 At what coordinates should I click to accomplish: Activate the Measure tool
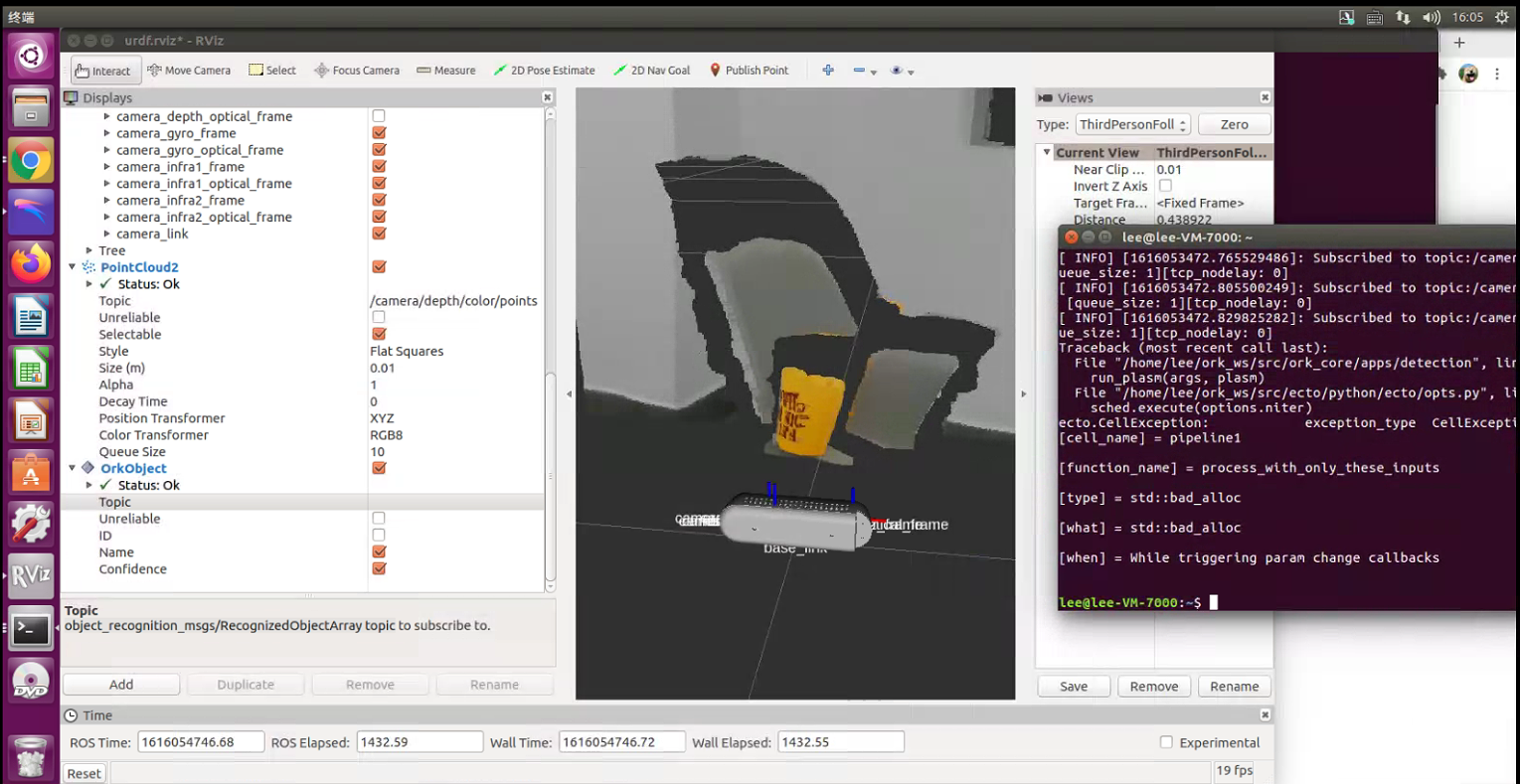coord(445,71)
